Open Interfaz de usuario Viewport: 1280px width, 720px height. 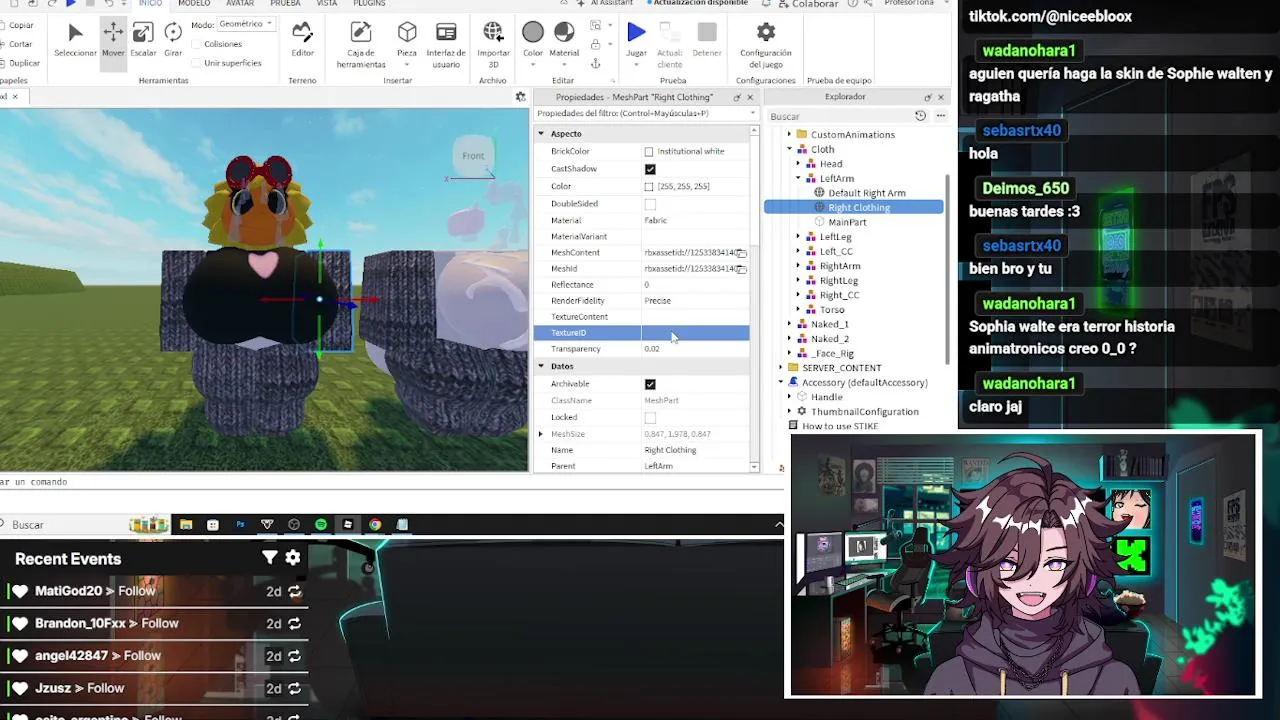(x=446, y=44)
